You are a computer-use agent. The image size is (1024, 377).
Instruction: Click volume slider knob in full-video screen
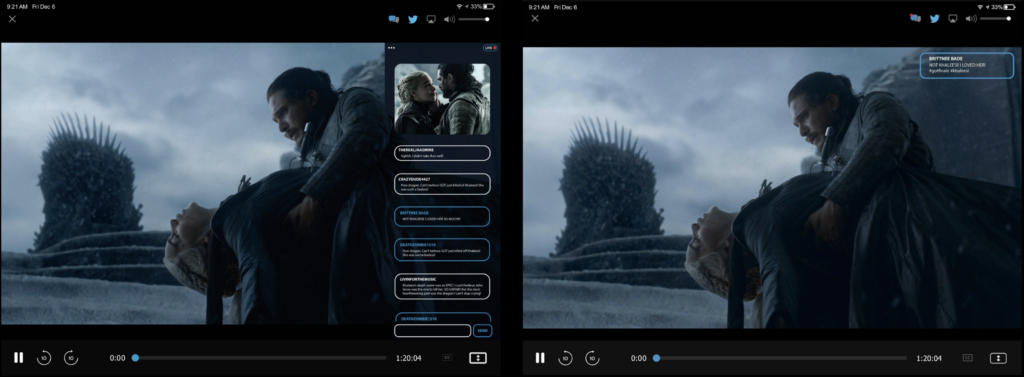(1009, 19)
